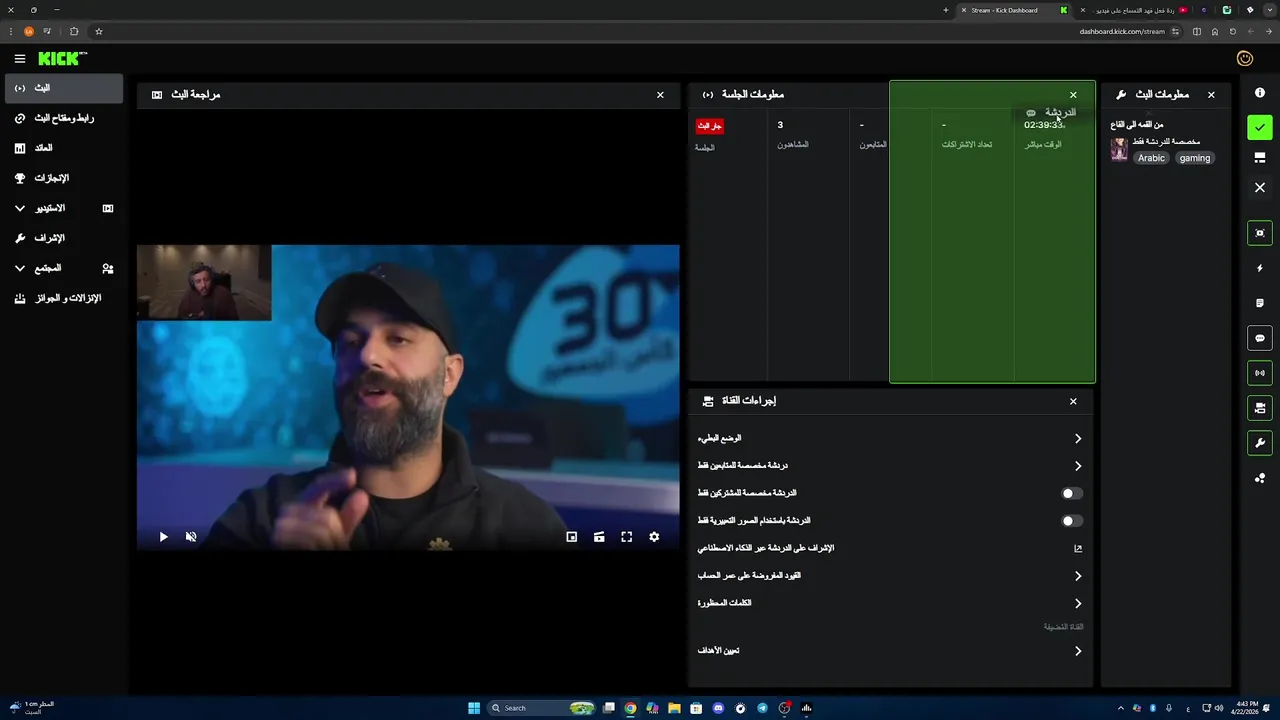Open الإشراف sidebar item
Viewport: 1280px width, 720px height.
pyautogui.click(x=64, y=238)
